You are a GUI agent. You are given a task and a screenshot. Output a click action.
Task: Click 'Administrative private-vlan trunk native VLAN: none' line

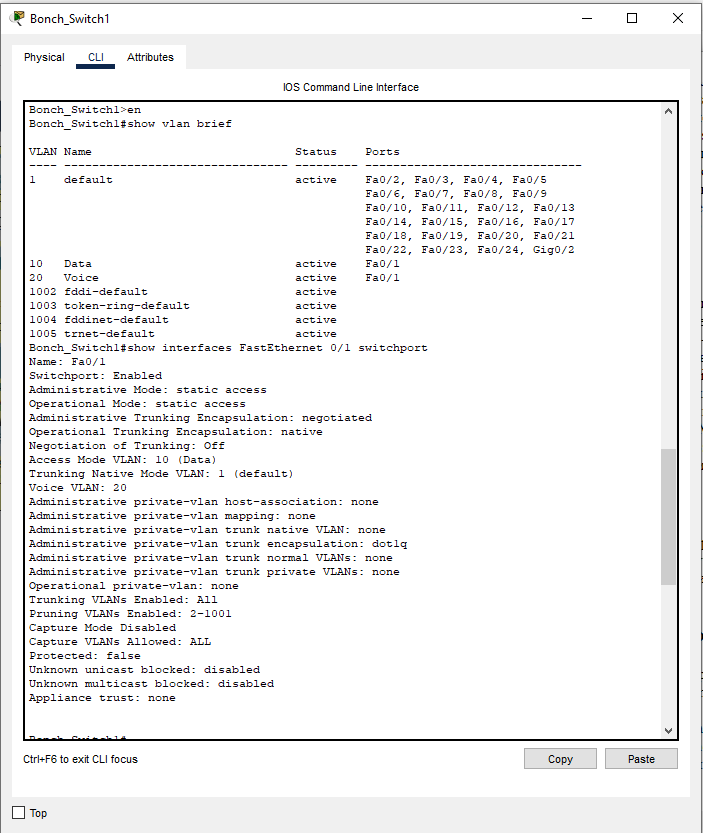tap(207, 530)
